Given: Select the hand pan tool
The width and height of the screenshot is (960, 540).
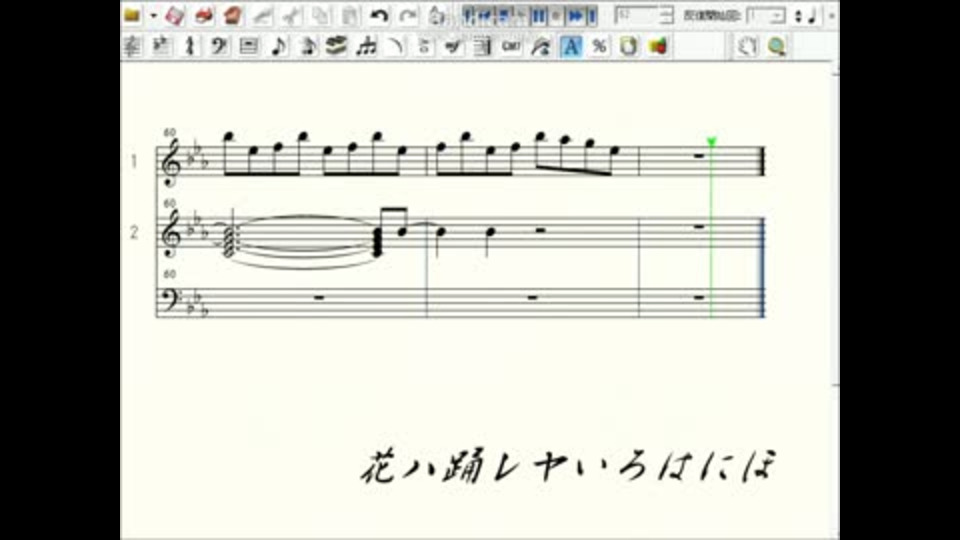Looking at the screenshot, I should 747,46.
